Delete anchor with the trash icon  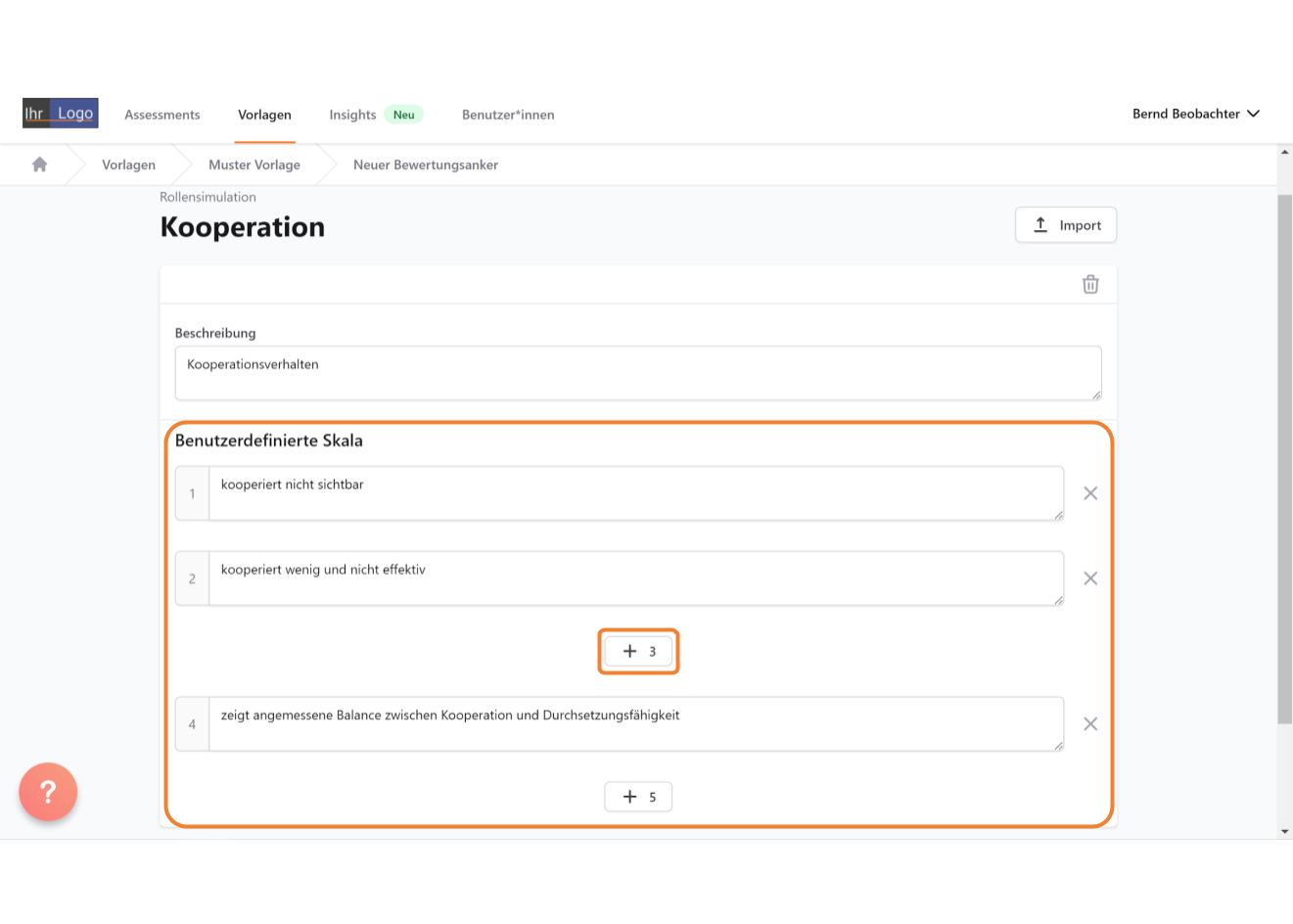[1090, 284]
